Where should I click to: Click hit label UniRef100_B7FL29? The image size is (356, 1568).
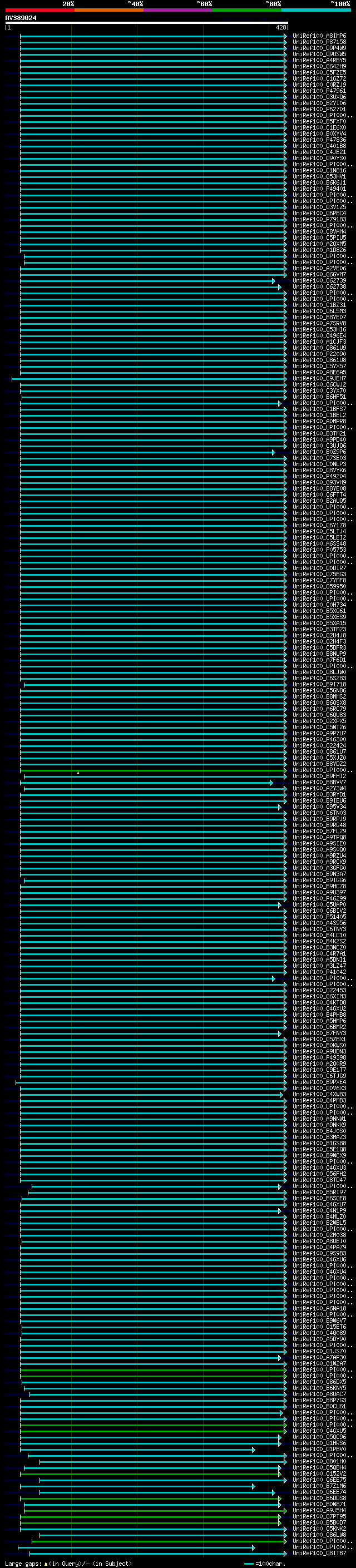pyautogui.click(x=319, y=832)
